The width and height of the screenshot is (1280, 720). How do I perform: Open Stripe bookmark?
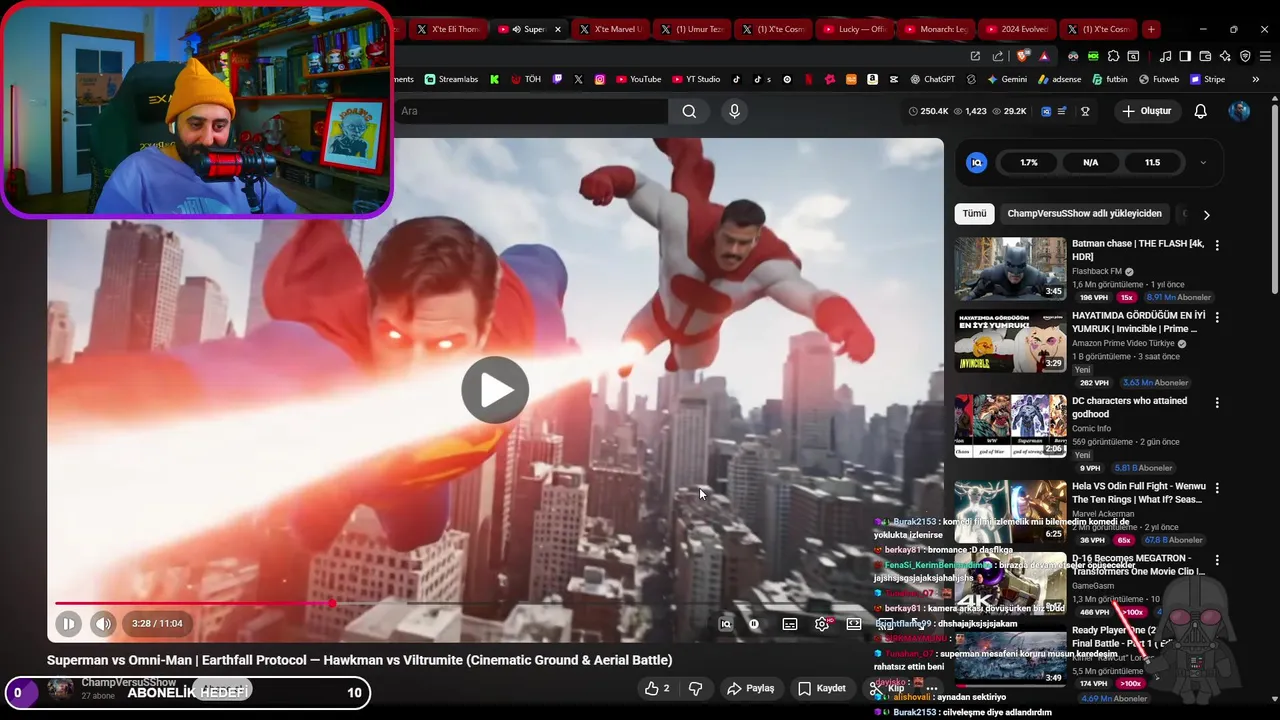(x=1207, y=79)
